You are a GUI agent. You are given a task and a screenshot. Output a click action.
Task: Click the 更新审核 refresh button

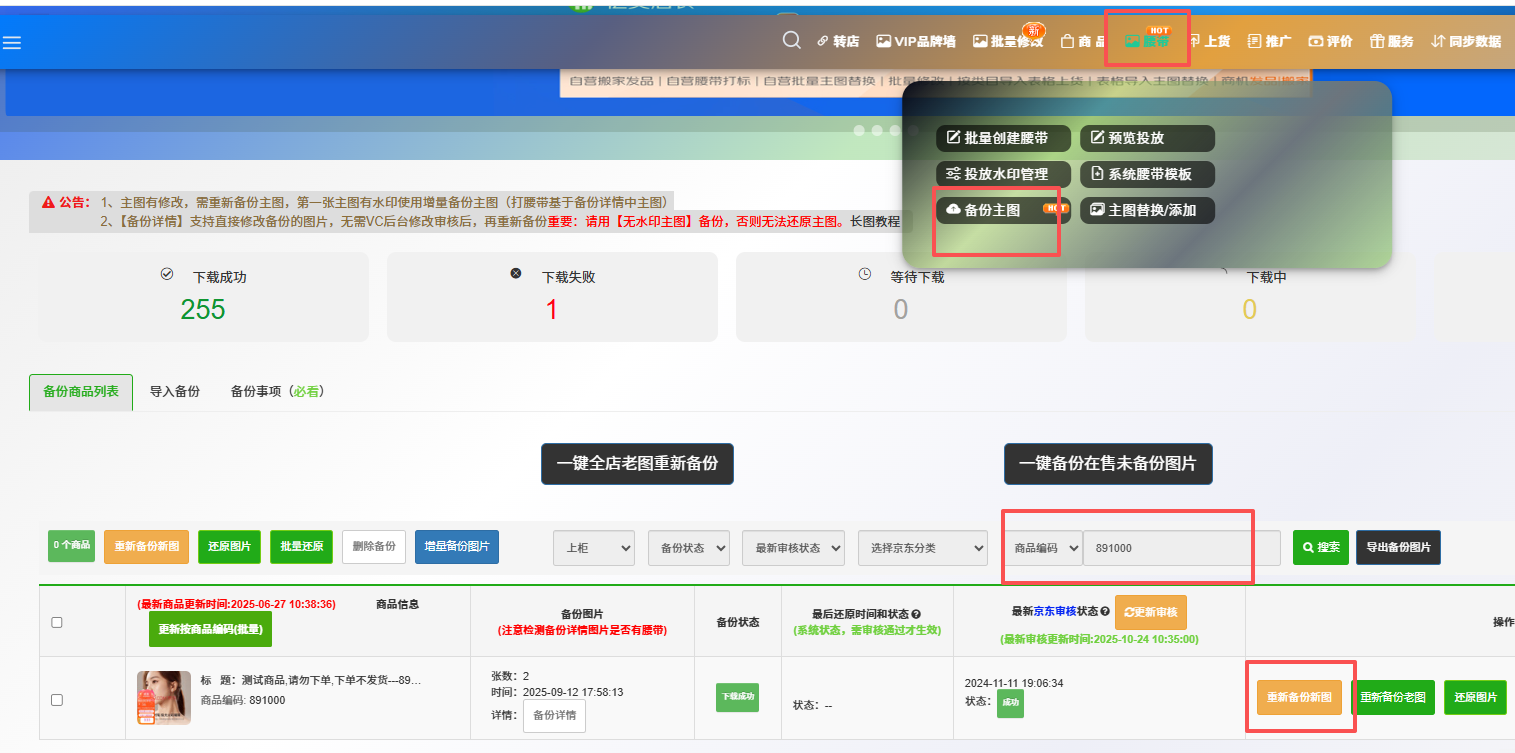(1150, 612)
